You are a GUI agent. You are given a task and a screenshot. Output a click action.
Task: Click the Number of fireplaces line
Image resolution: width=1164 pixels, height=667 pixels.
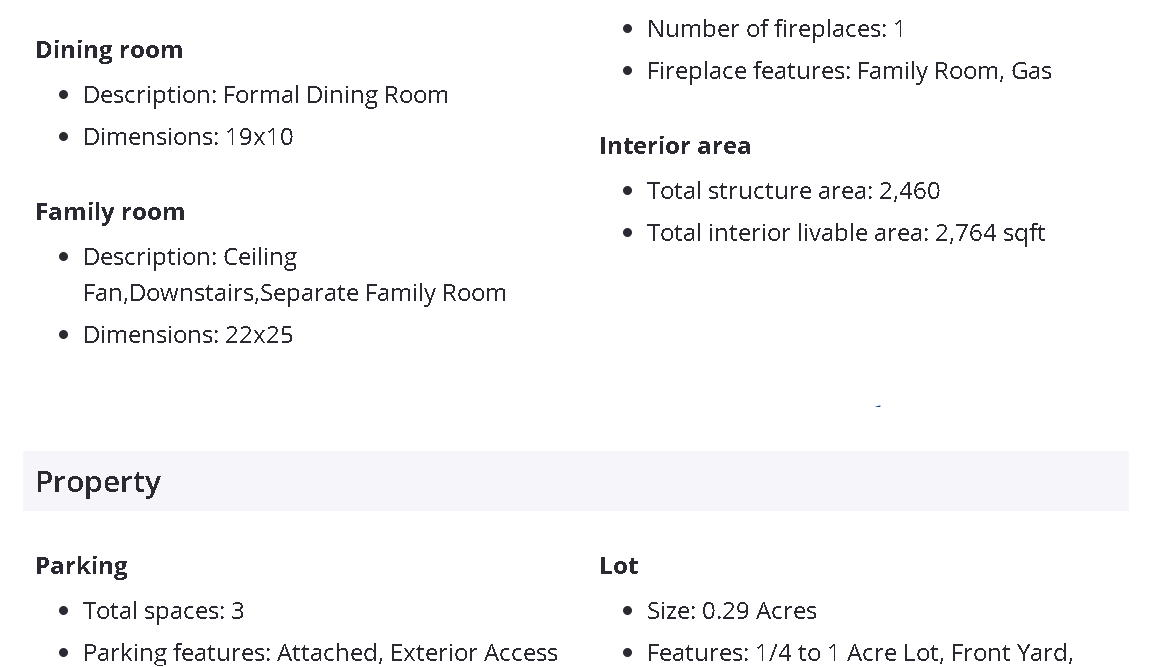[x=775, y=29]
